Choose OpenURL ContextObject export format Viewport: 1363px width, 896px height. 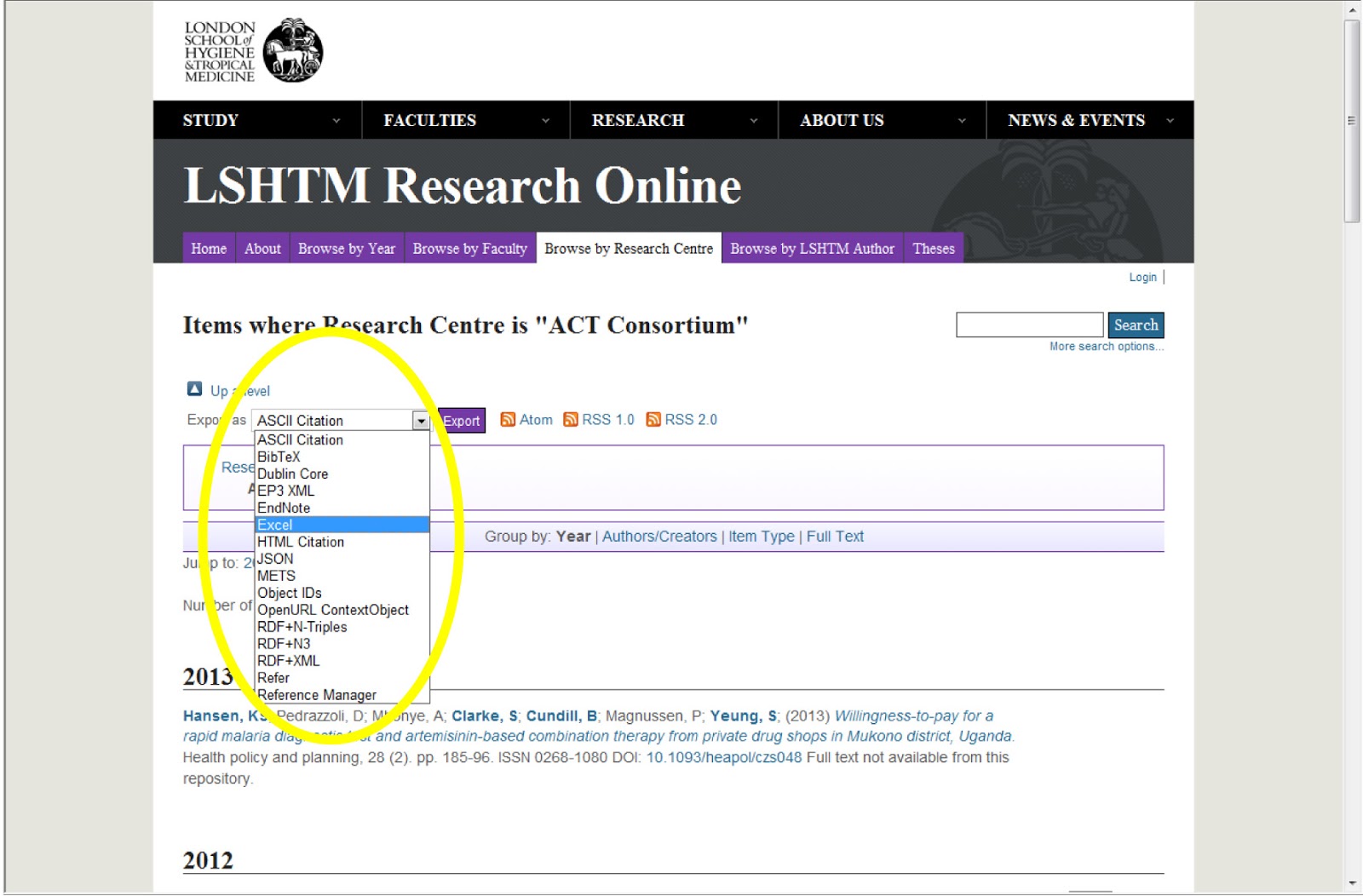pyautogui.click(x=342, y=610)
